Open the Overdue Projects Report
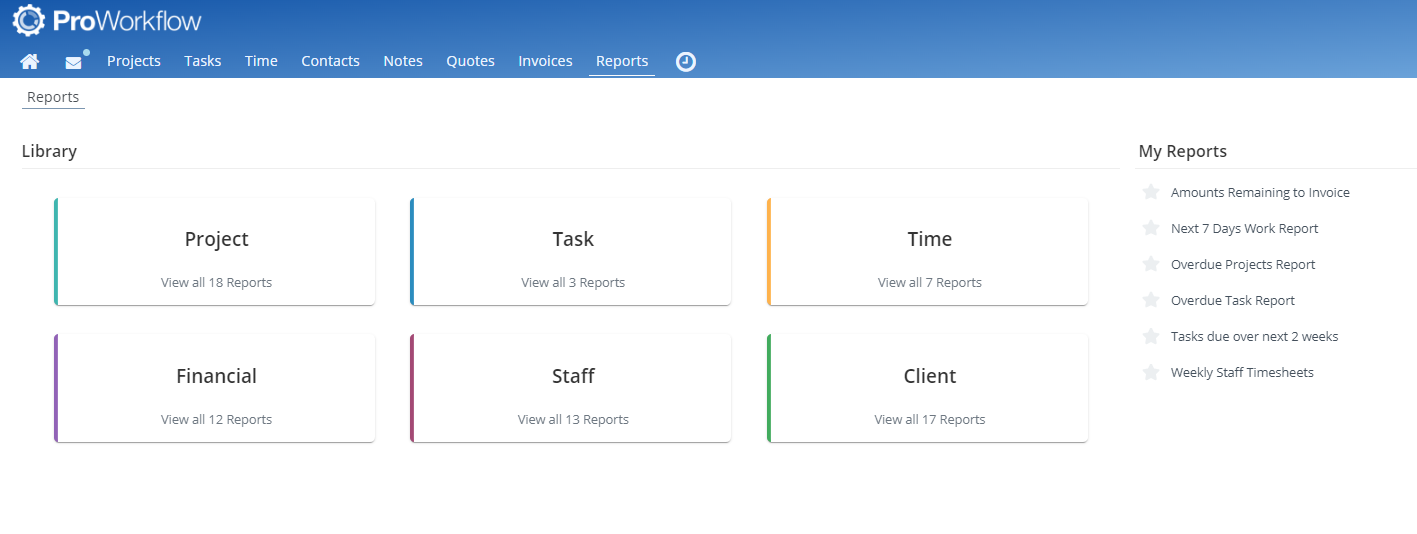1417x534 pixels. coord(1243,264)
